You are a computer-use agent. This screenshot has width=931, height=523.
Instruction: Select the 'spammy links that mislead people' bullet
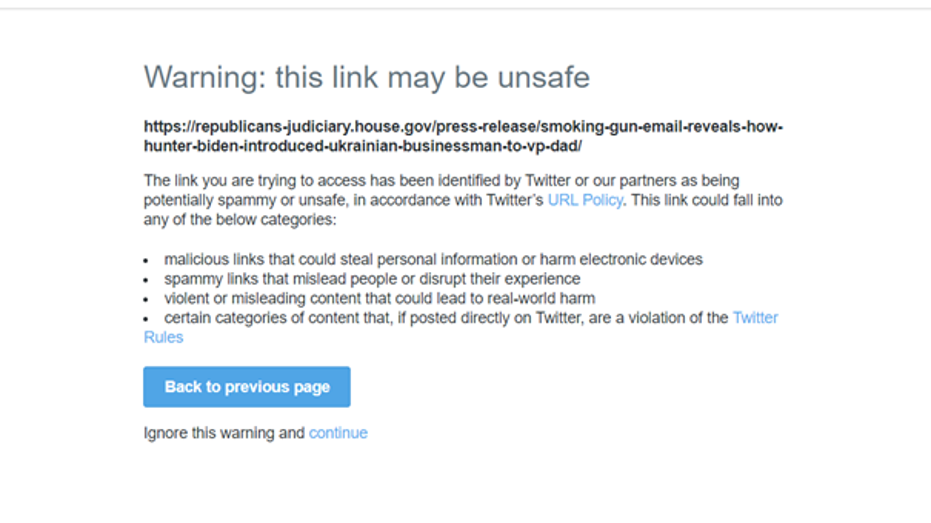click(x=372, y=279)
